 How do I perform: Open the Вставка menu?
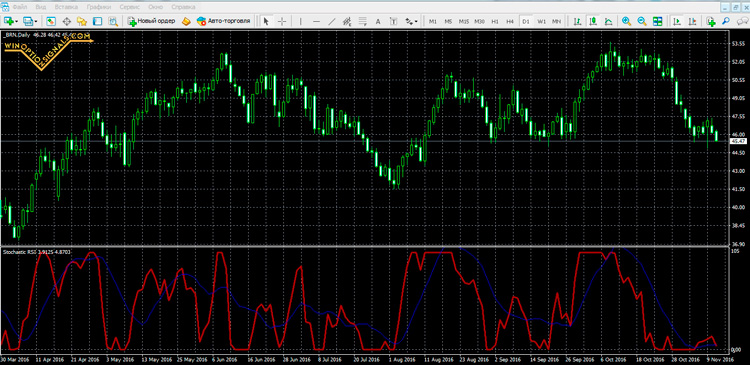pyautogui.click(x=66, y=7)
